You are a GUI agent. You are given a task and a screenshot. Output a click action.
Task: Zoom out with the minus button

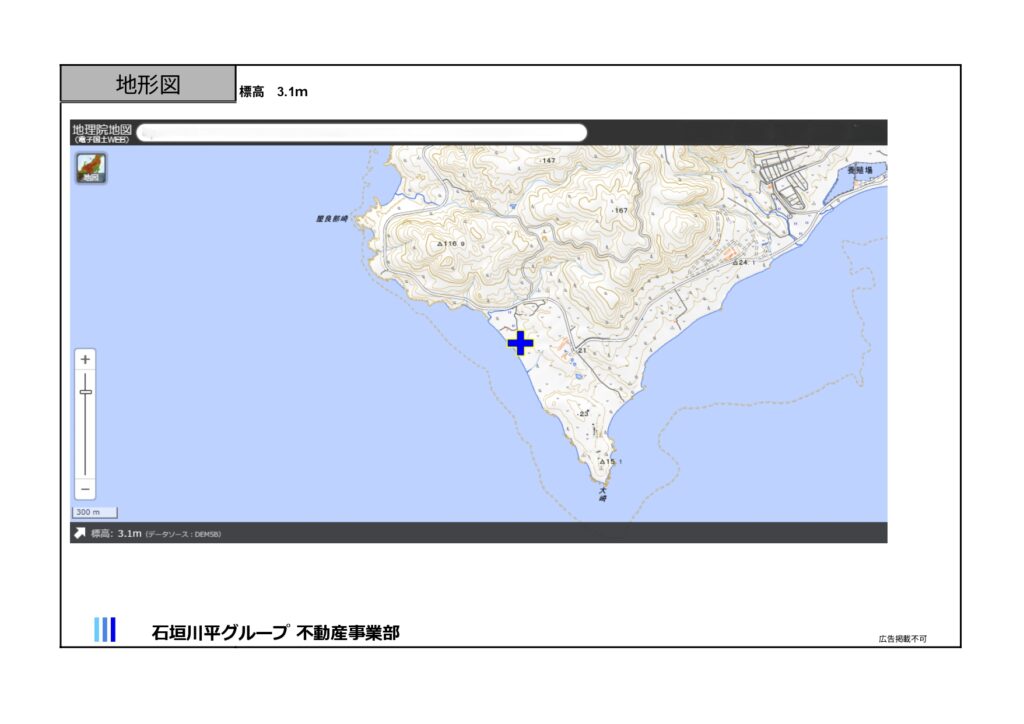pyautogui.click(x=85, y=489)
